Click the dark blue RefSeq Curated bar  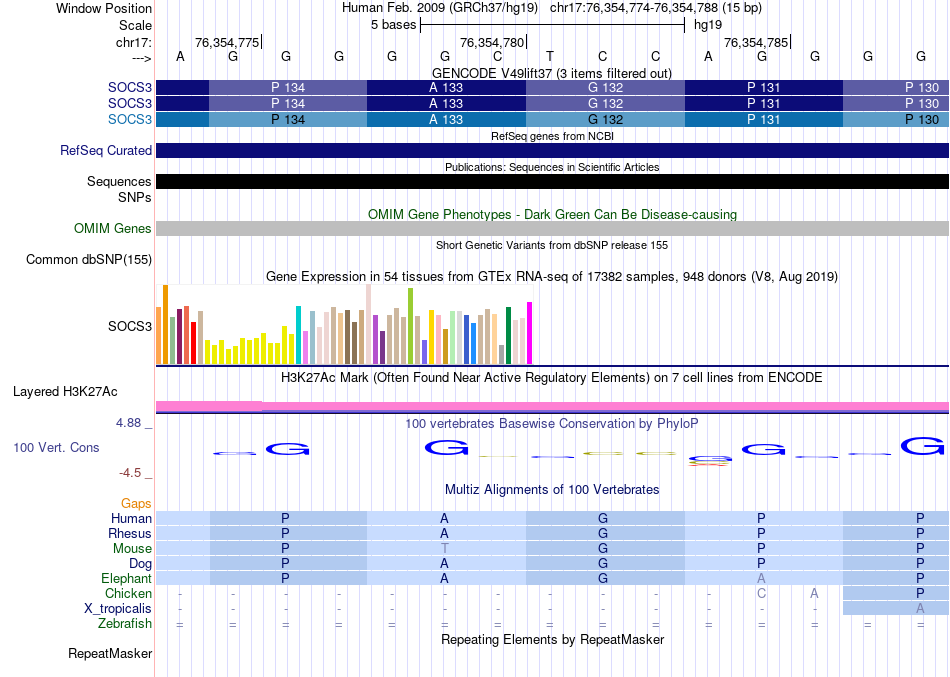point(552,150)
